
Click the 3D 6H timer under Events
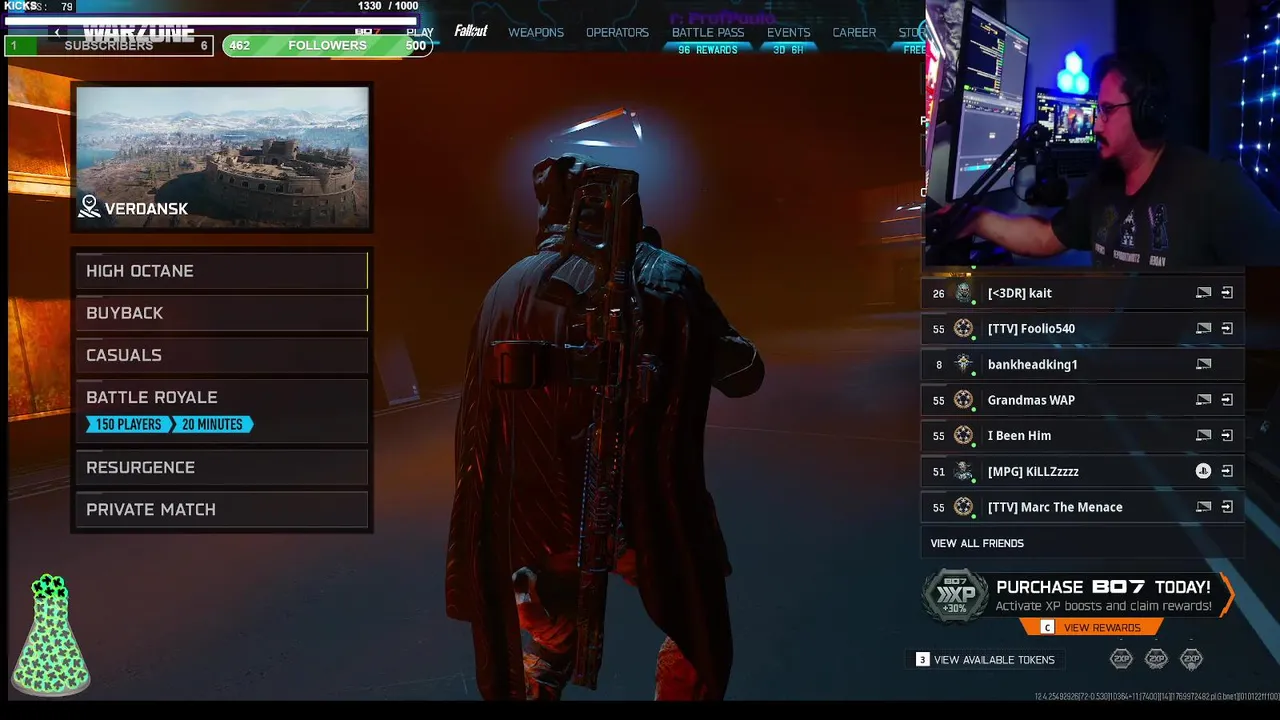(788, 50)
